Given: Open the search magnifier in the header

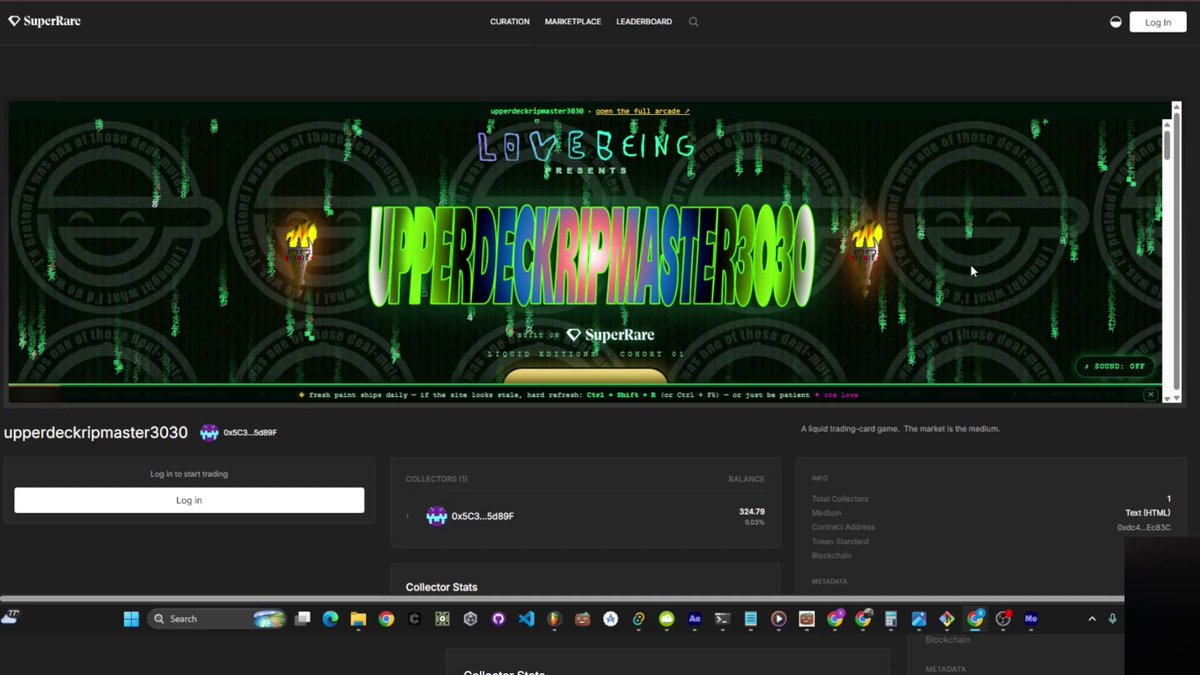Looking at the screenshot, I should (x=694, y=22).
